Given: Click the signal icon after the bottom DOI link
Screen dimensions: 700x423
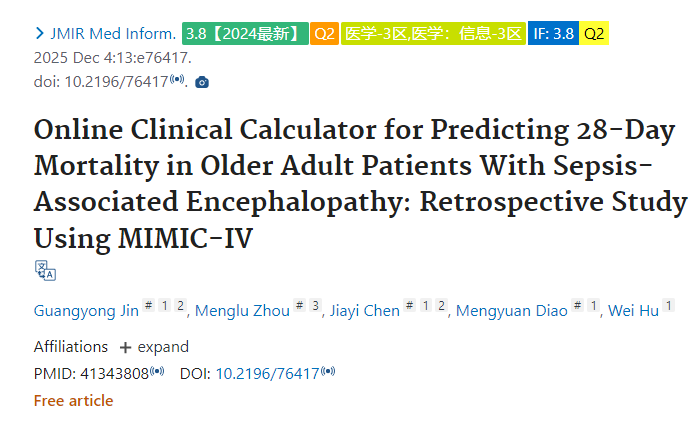Looking at the screenshot, I should (328, 371).
